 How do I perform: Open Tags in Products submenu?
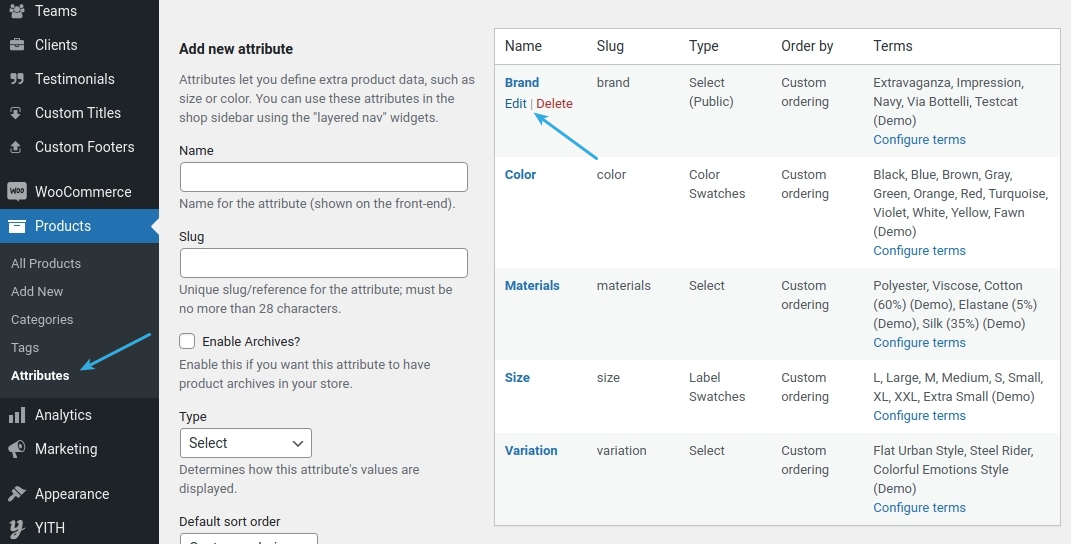pyautogui.click(x=25, y=348)
